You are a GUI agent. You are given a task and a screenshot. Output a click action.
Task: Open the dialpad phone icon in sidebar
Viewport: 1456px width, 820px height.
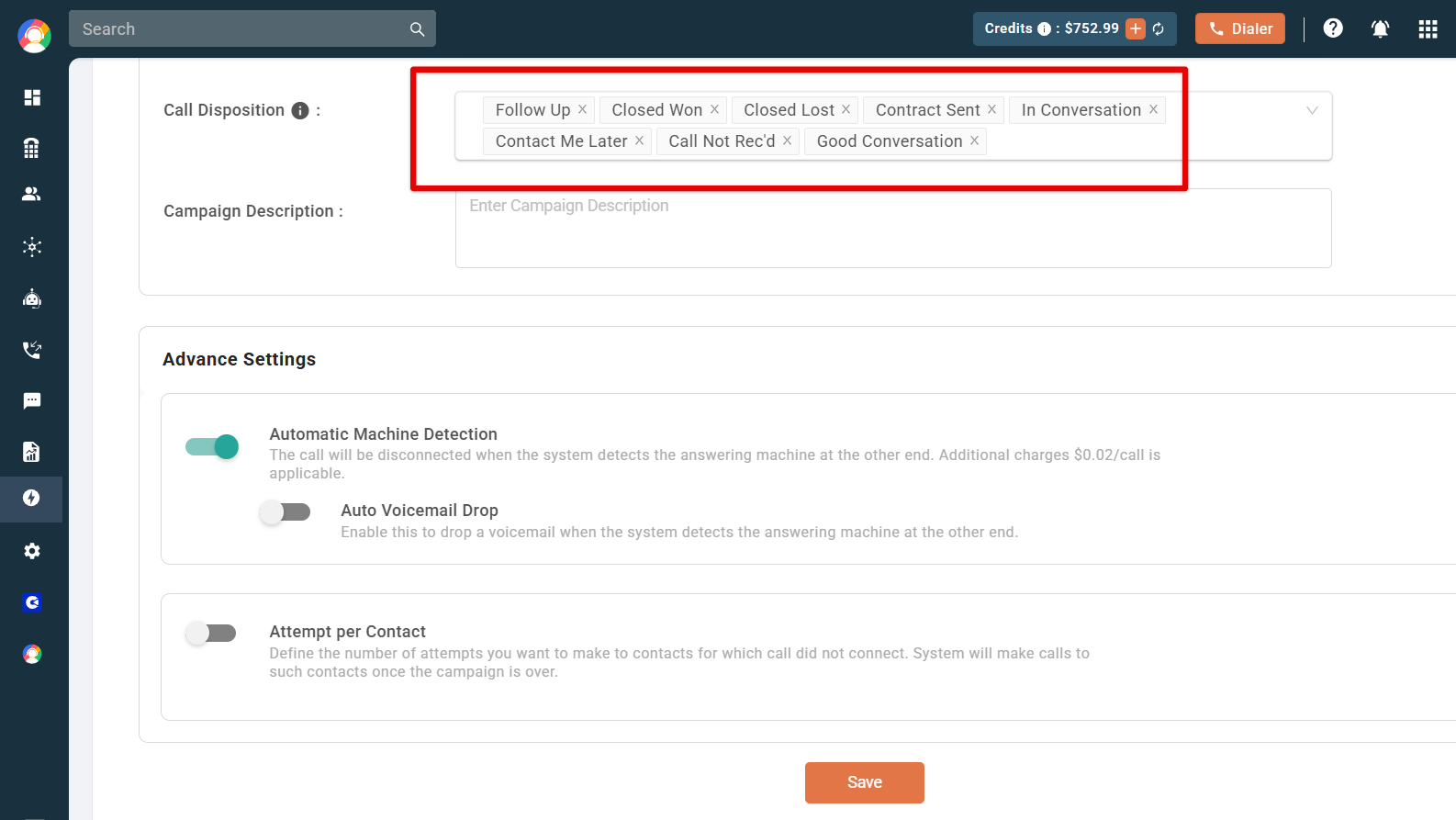(32, 148)
